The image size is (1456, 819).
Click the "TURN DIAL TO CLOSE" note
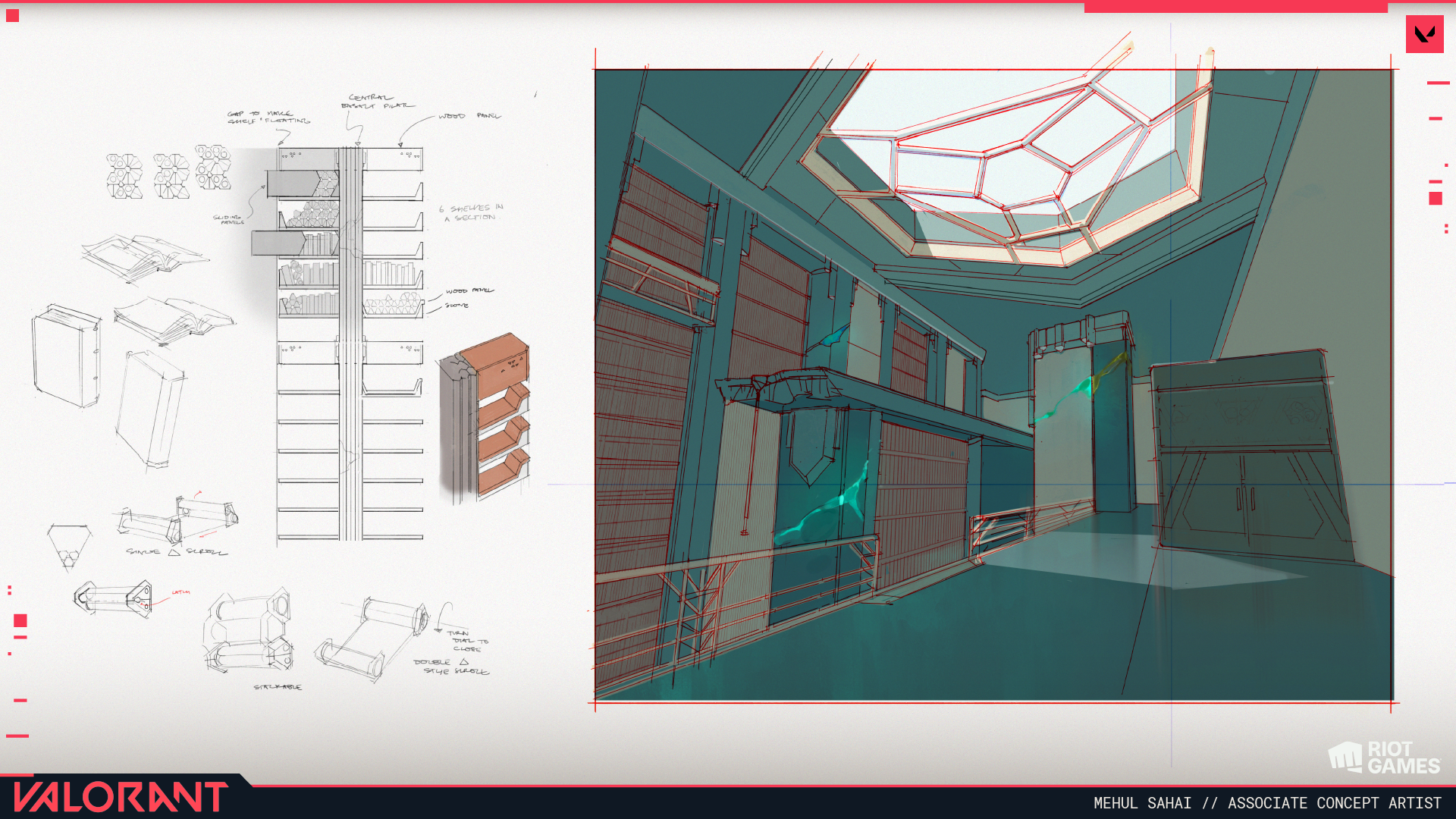pos(468,641)
